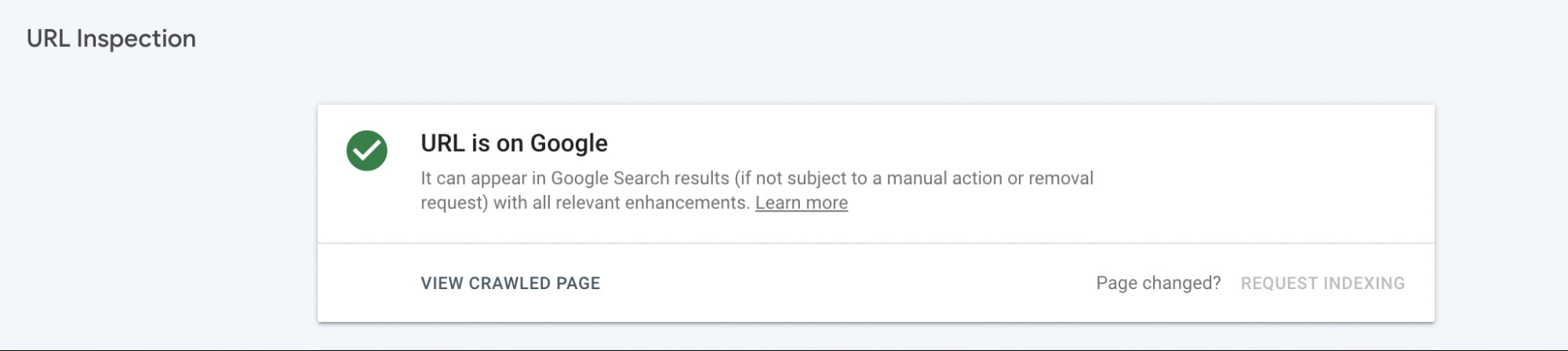Click the green checkmark status icon
Image resolution: width=1568 pixels, height=351 pixels.
366,150
